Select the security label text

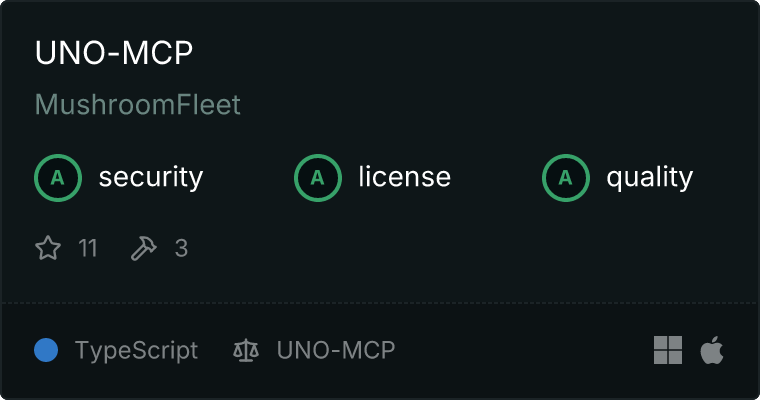coord(151,178)
